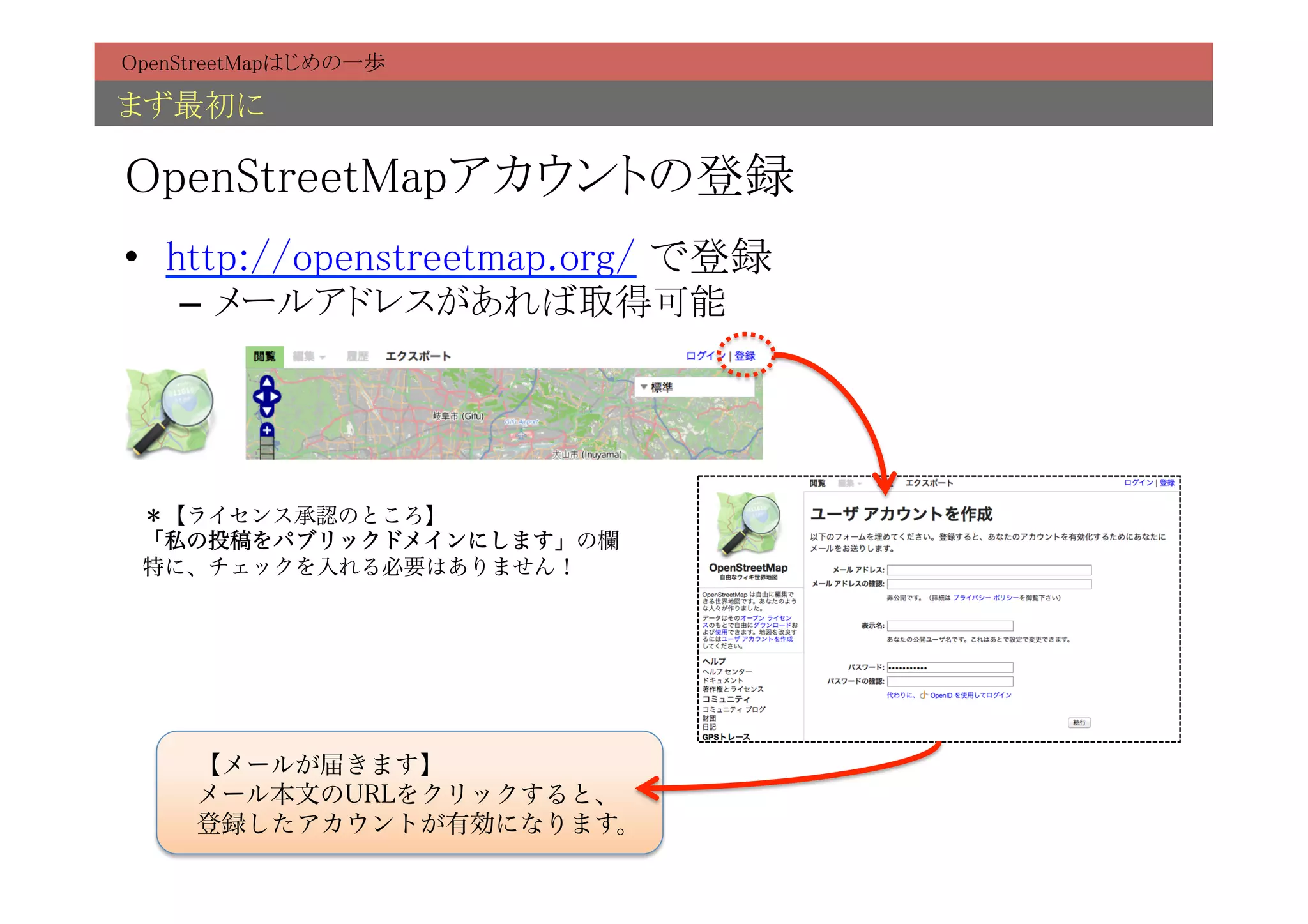Click the OpenStreetMap magnifier logo beside the map
1308x924 pixels.
[x=170, y=413]
